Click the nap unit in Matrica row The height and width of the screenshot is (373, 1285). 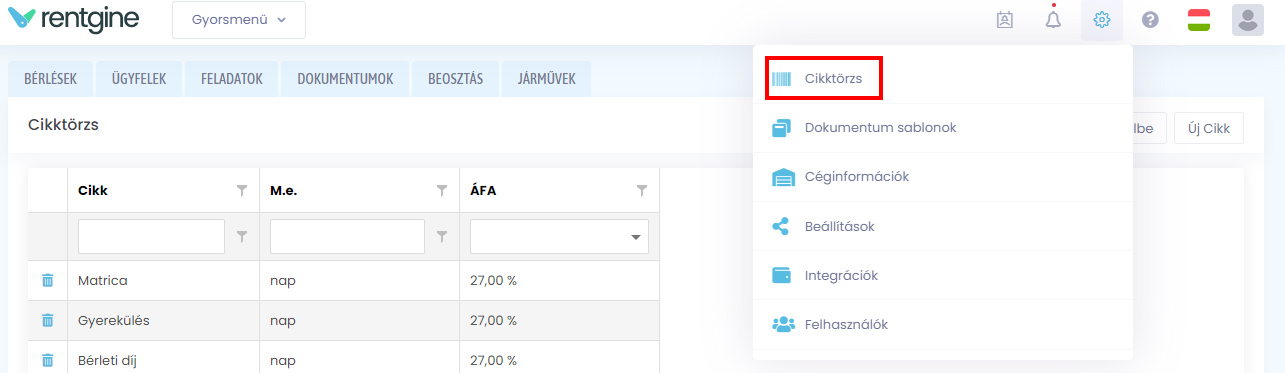[x=283, y=281]
